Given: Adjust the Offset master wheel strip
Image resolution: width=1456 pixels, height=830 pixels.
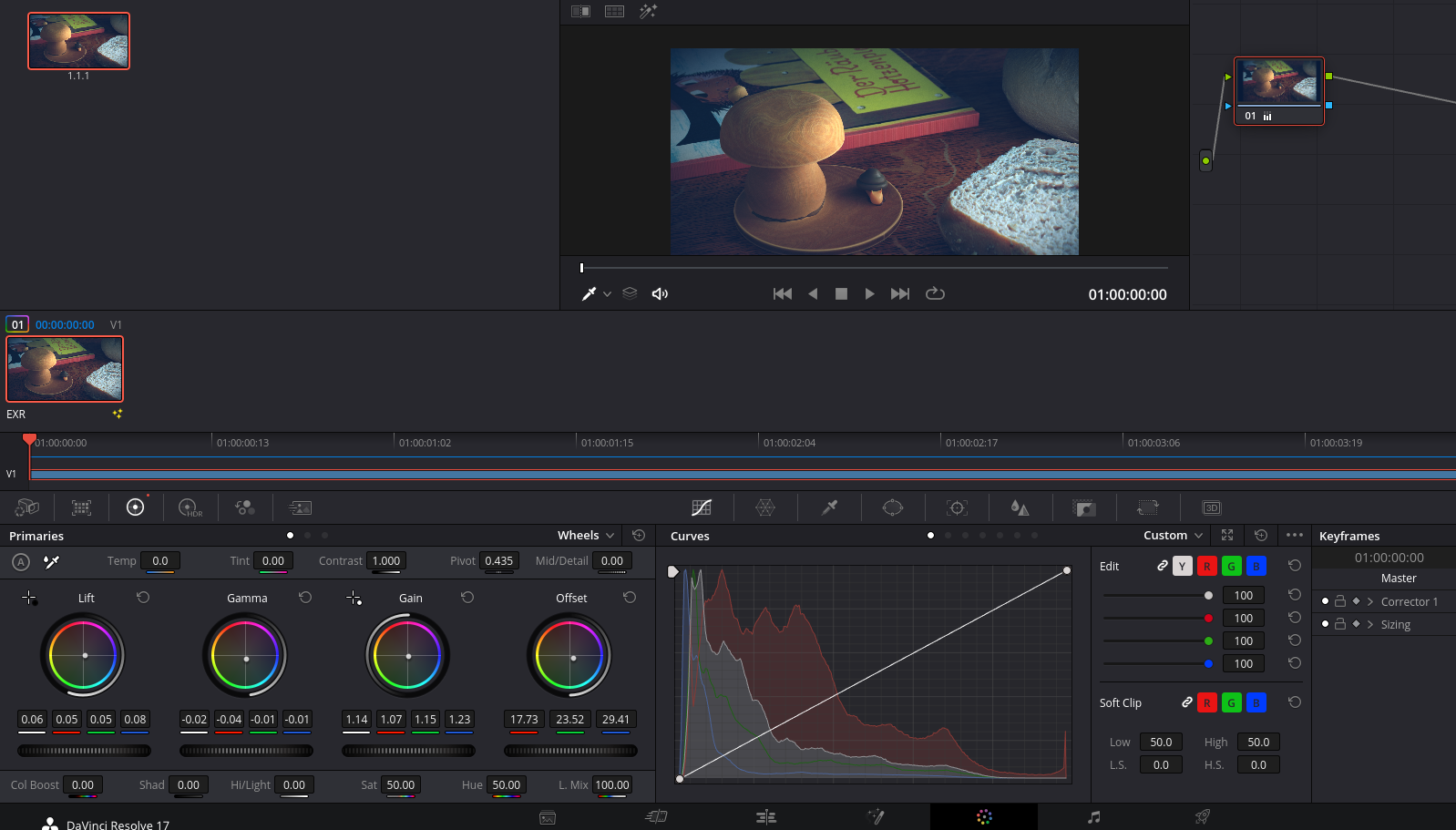Looking at the screenshot, I should tap(570, 751).
